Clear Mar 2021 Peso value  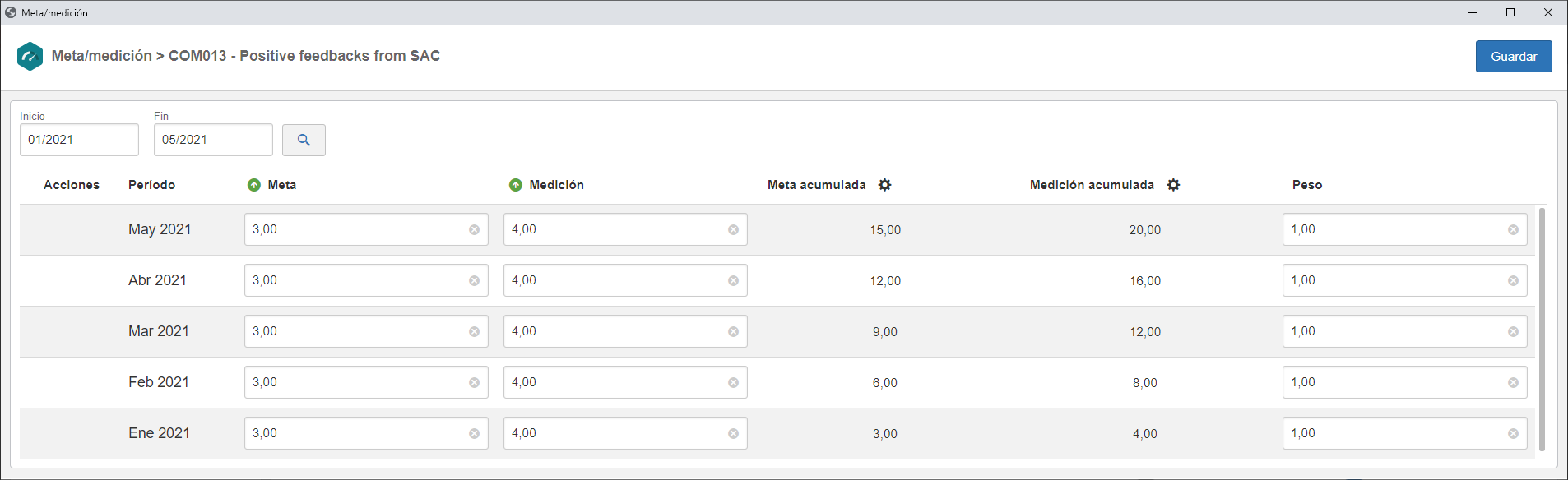[x=1514, y=332]
